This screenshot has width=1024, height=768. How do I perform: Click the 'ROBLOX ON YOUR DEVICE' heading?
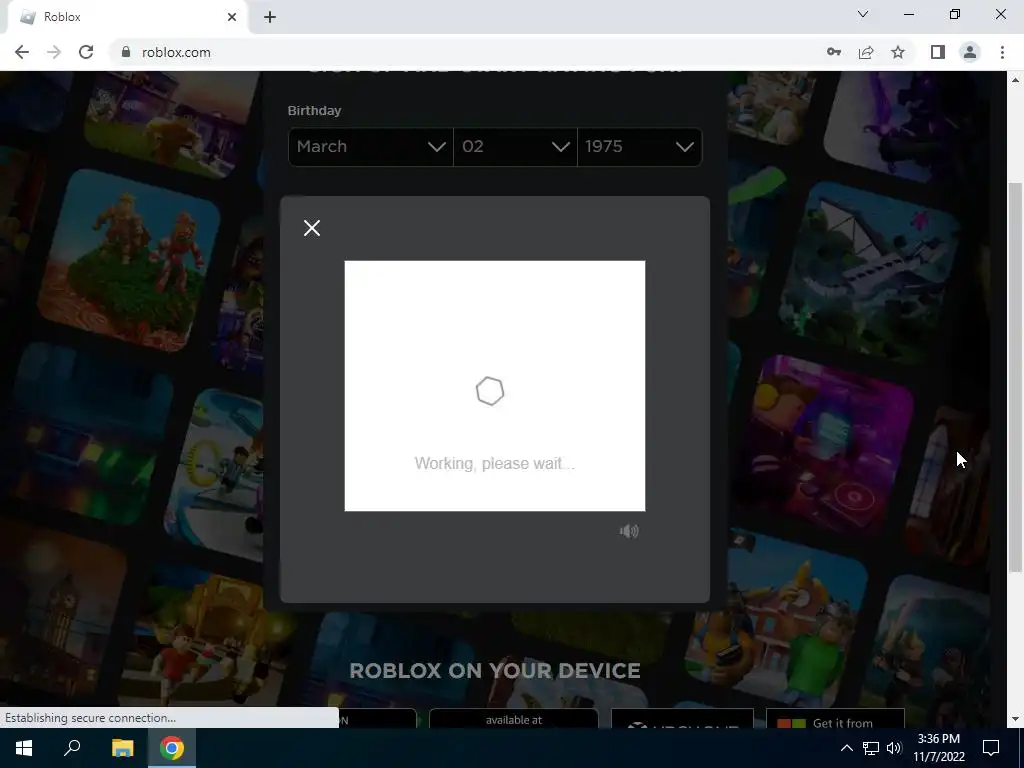tap(495, 671)
